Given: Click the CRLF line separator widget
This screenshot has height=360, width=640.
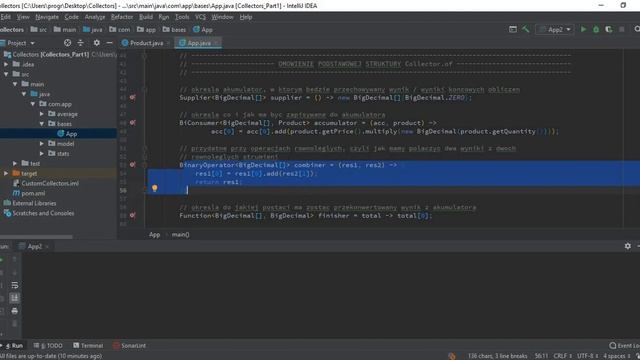Looking at the screenshot, I should [562, 356].
